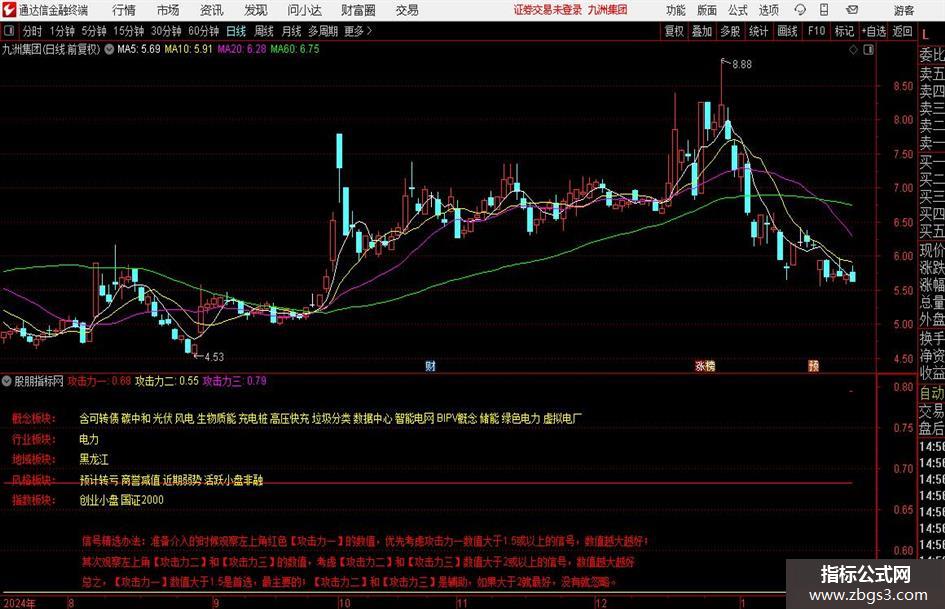Viewport: 945px width, 609px height.
Task: Switch to 30分钟 period tab
Action: [x=166, y=31]
